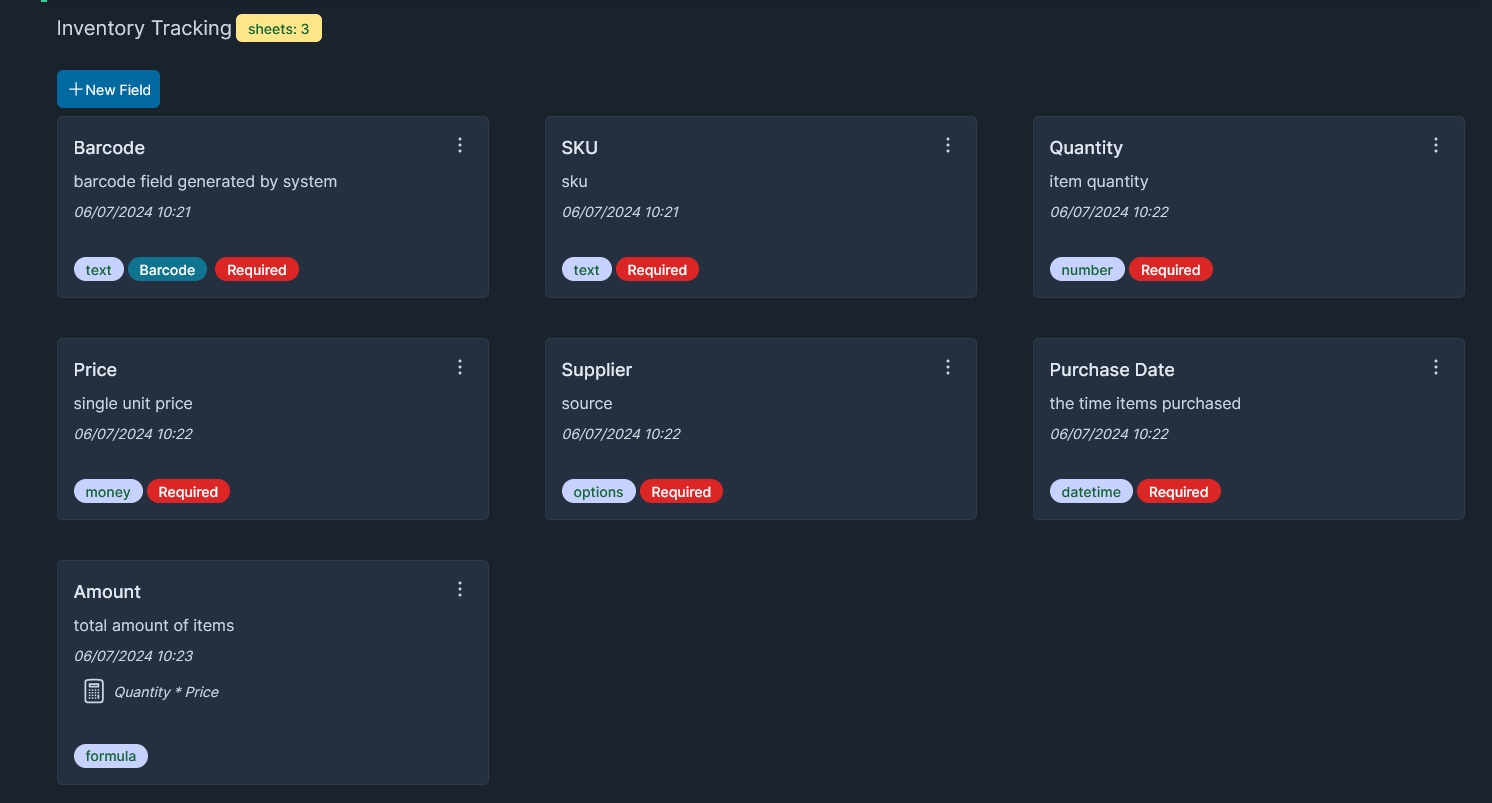Screen dimensions: 1492x803
Task: Click the New Field button
Action: pos(108,89)
